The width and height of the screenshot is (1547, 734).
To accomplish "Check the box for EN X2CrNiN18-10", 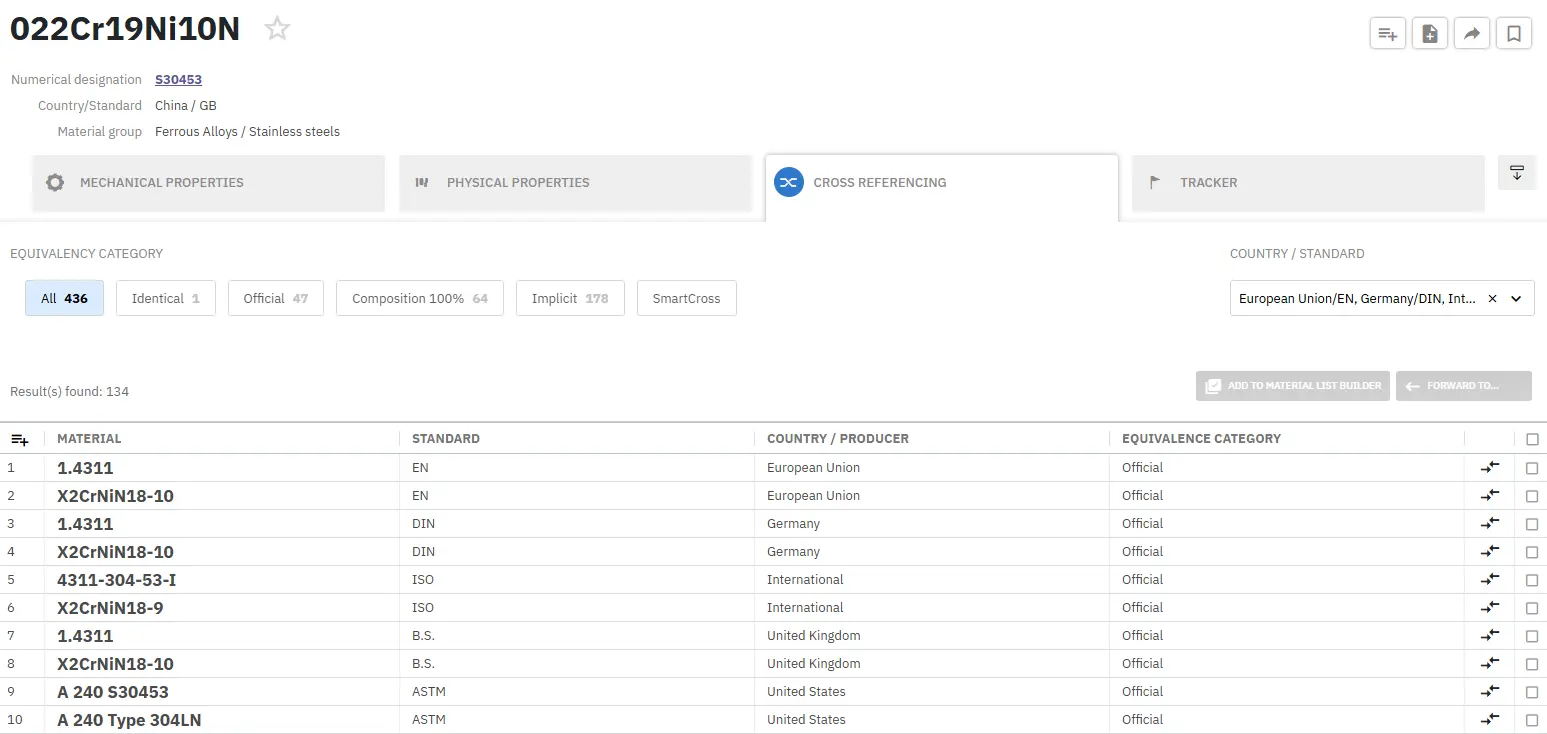I will [x=1532, y=496].
